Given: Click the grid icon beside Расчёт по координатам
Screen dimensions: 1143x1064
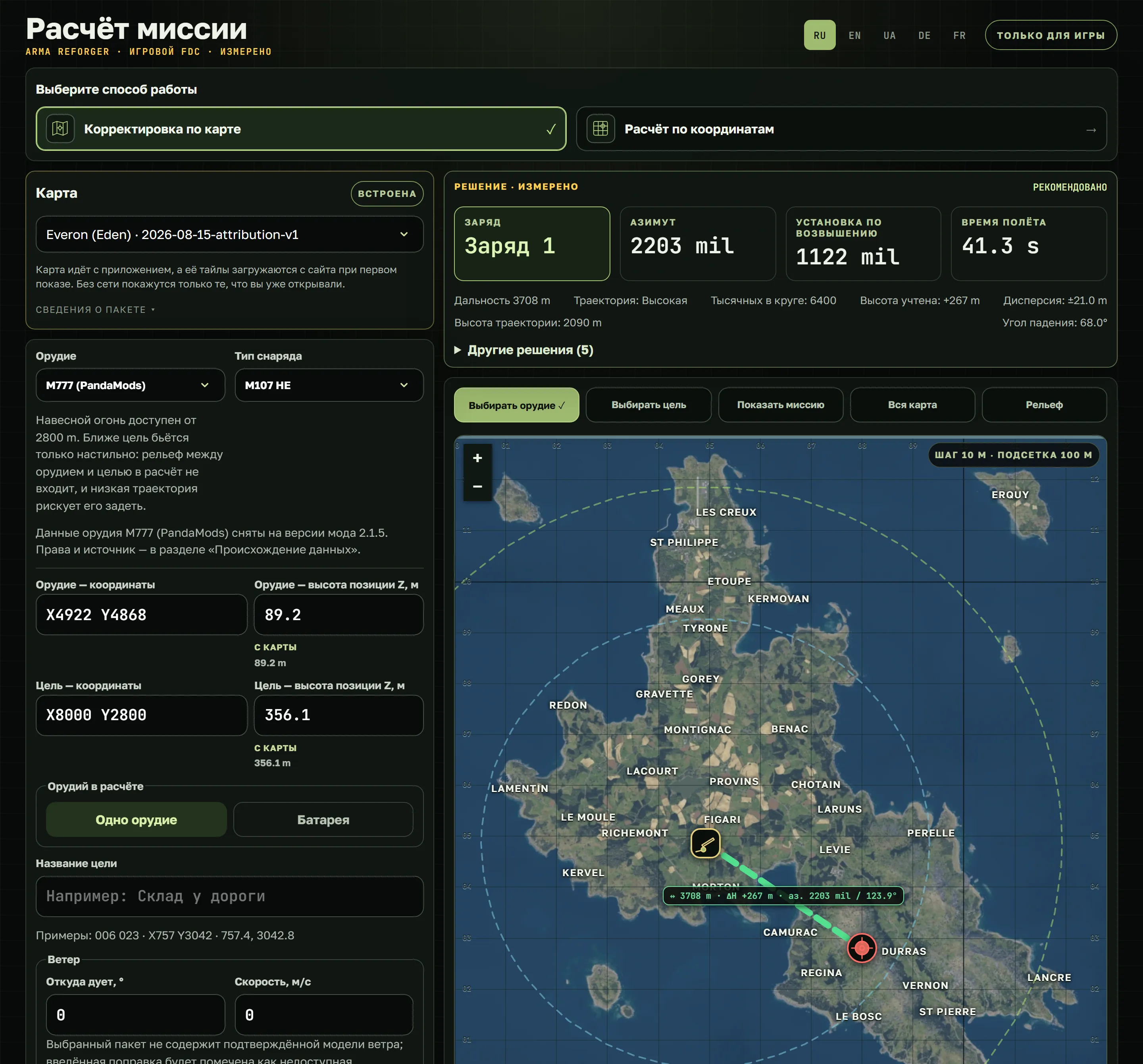Looking at the screenshot, I should point(600,129).
